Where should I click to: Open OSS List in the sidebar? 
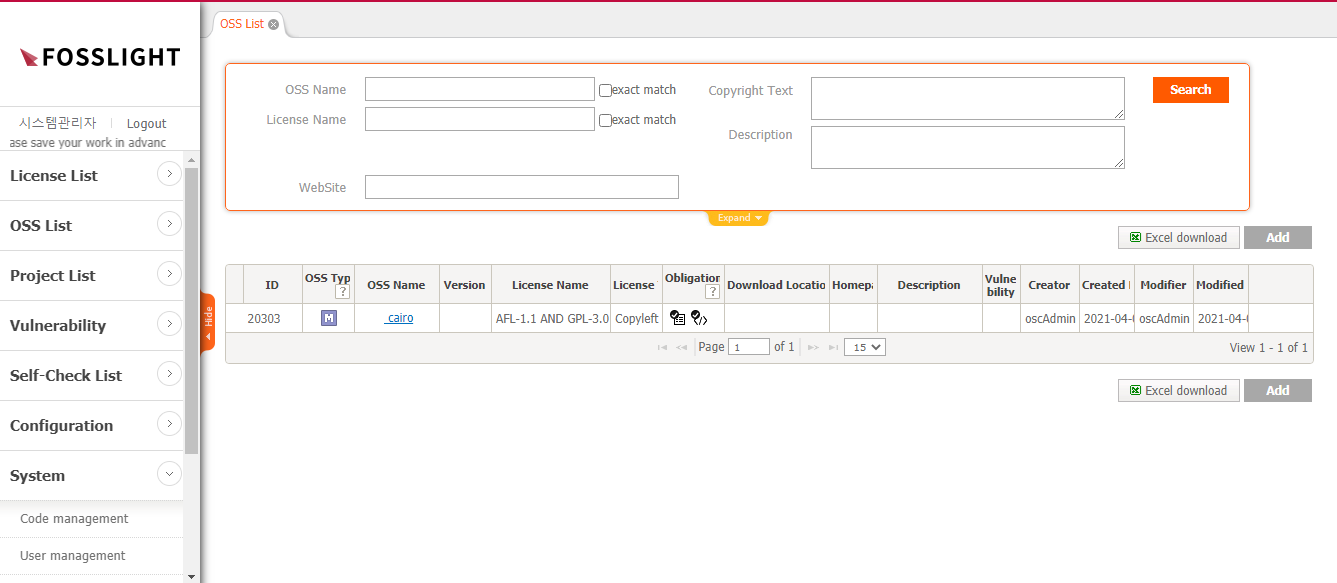41,226
